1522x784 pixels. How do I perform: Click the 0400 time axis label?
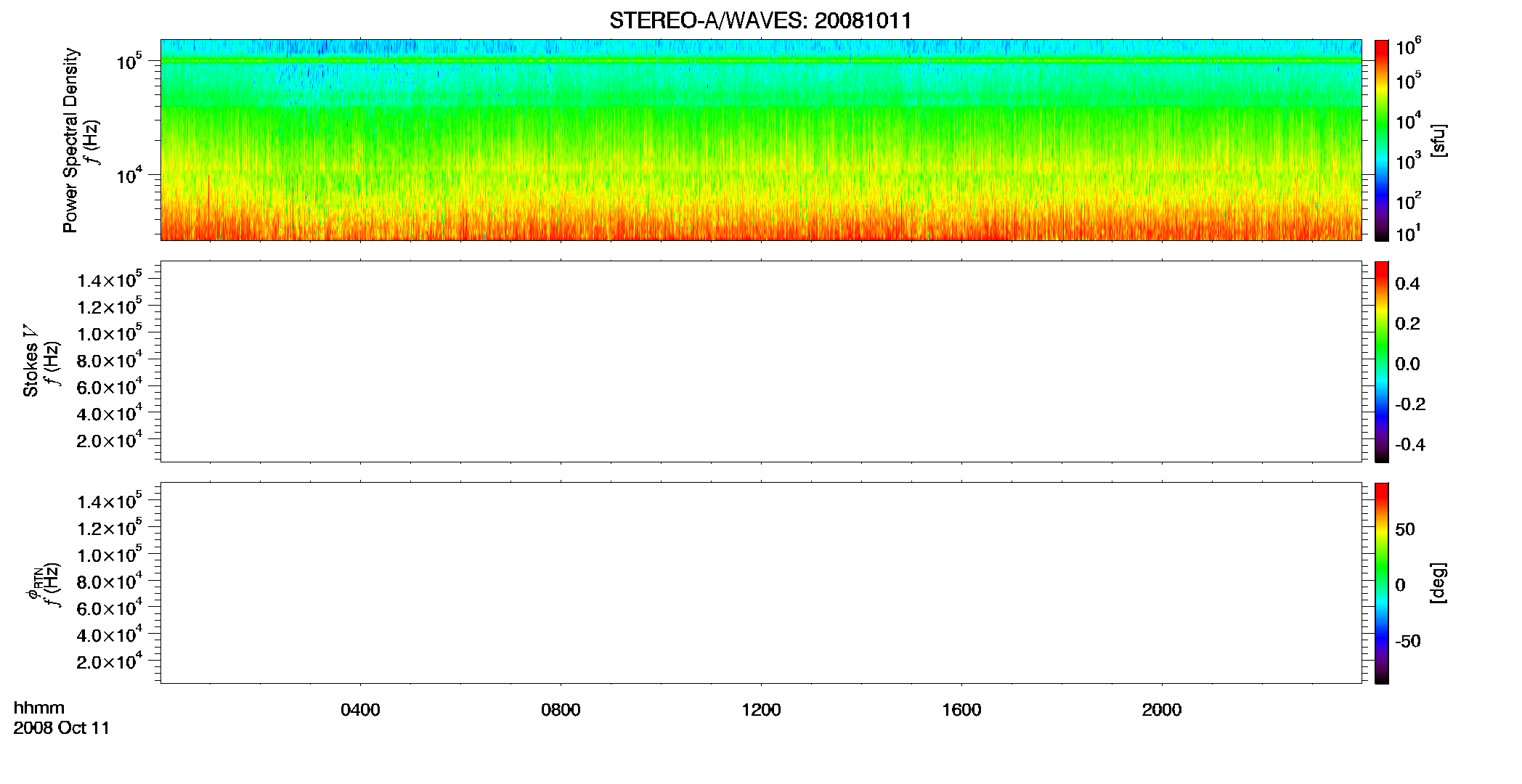[360, 710]
